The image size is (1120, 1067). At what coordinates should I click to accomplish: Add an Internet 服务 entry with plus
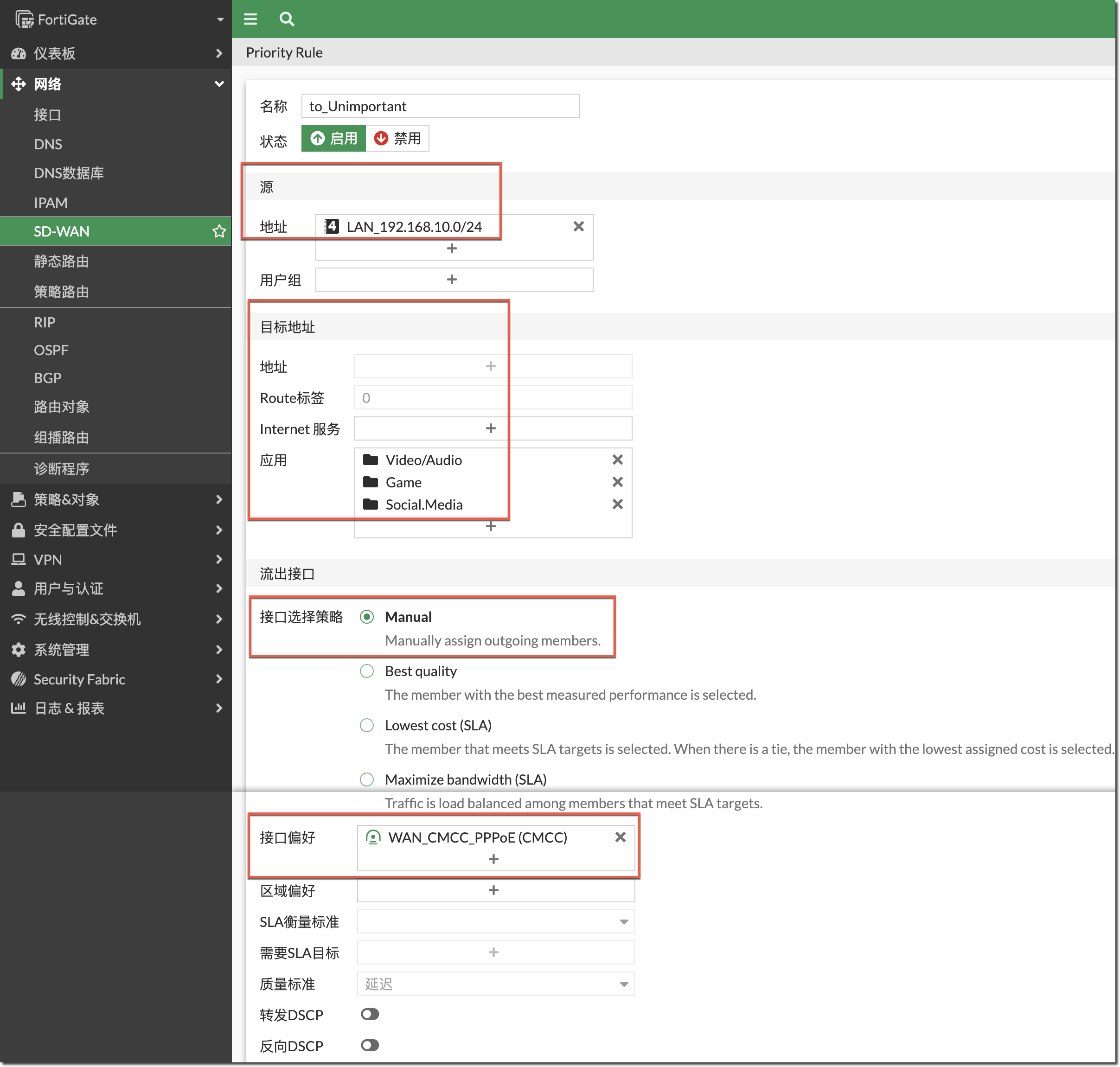point(490,428)
